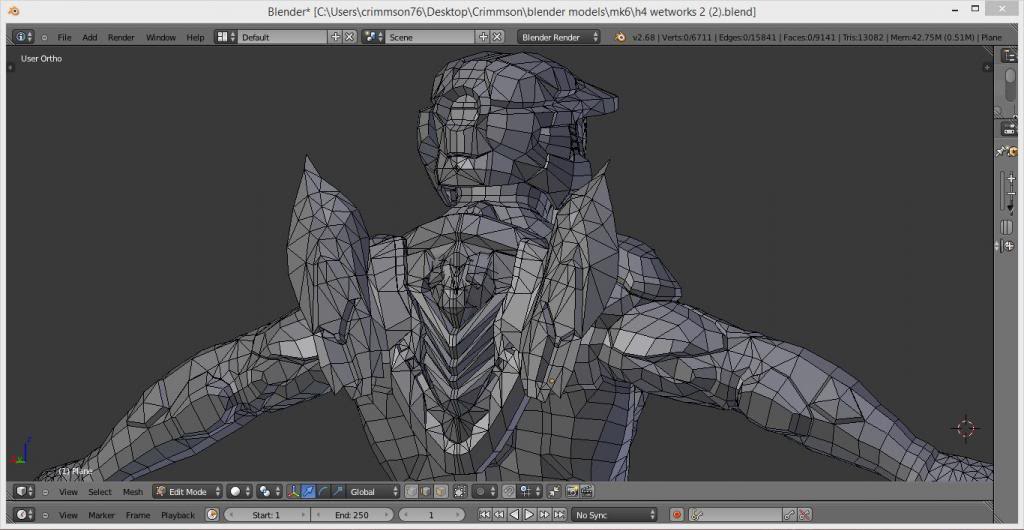Delete keyframe with the crossed key icon
Screen dimensions: 1024x530
click(805, 515)
